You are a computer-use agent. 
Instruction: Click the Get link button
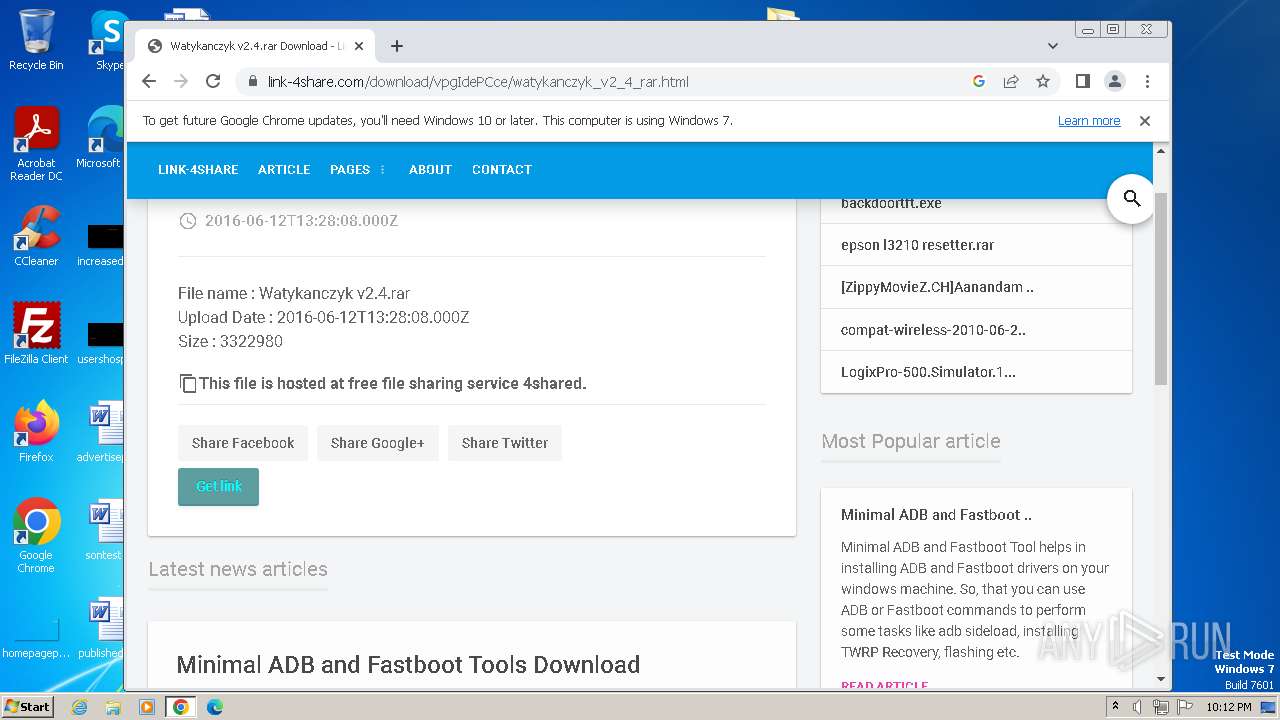pyautogui.click(x=218, y=486)
